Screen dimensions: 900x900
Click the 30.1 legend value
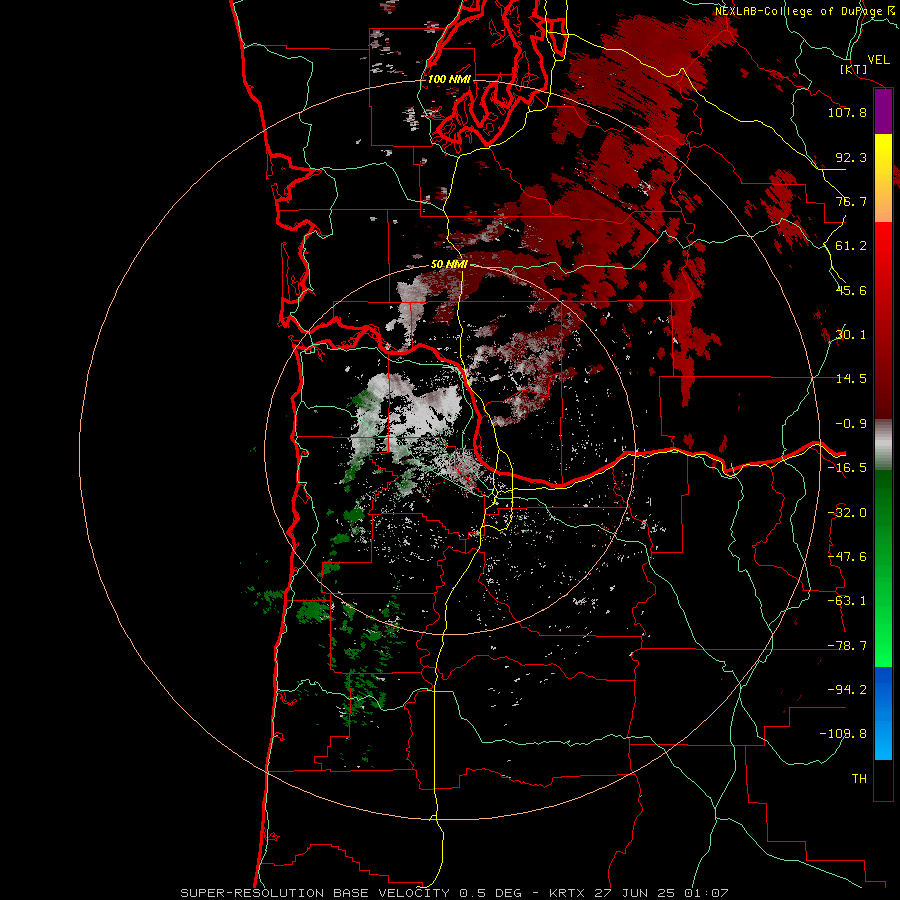coord(851,335)
